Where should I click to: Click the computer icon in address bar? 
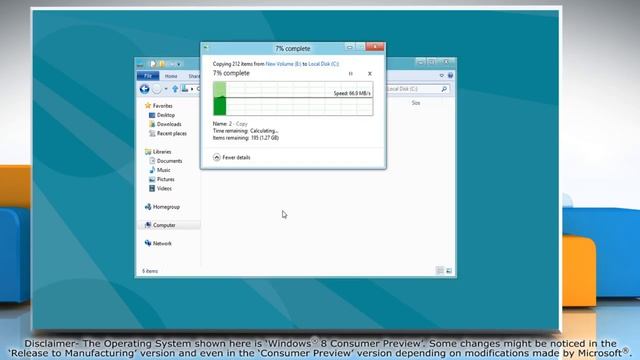(x=185, y=89)
